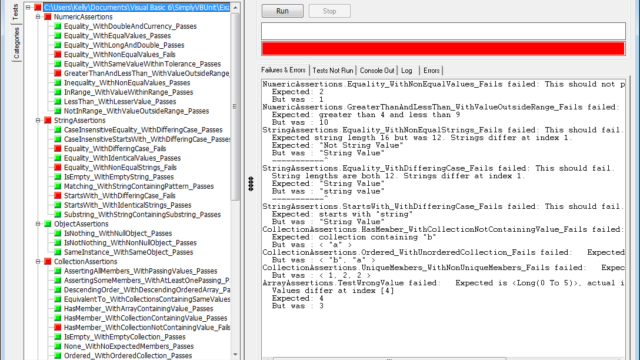Click green icon beside LessThan_WithLesserValue_Passes

(58, 101)
